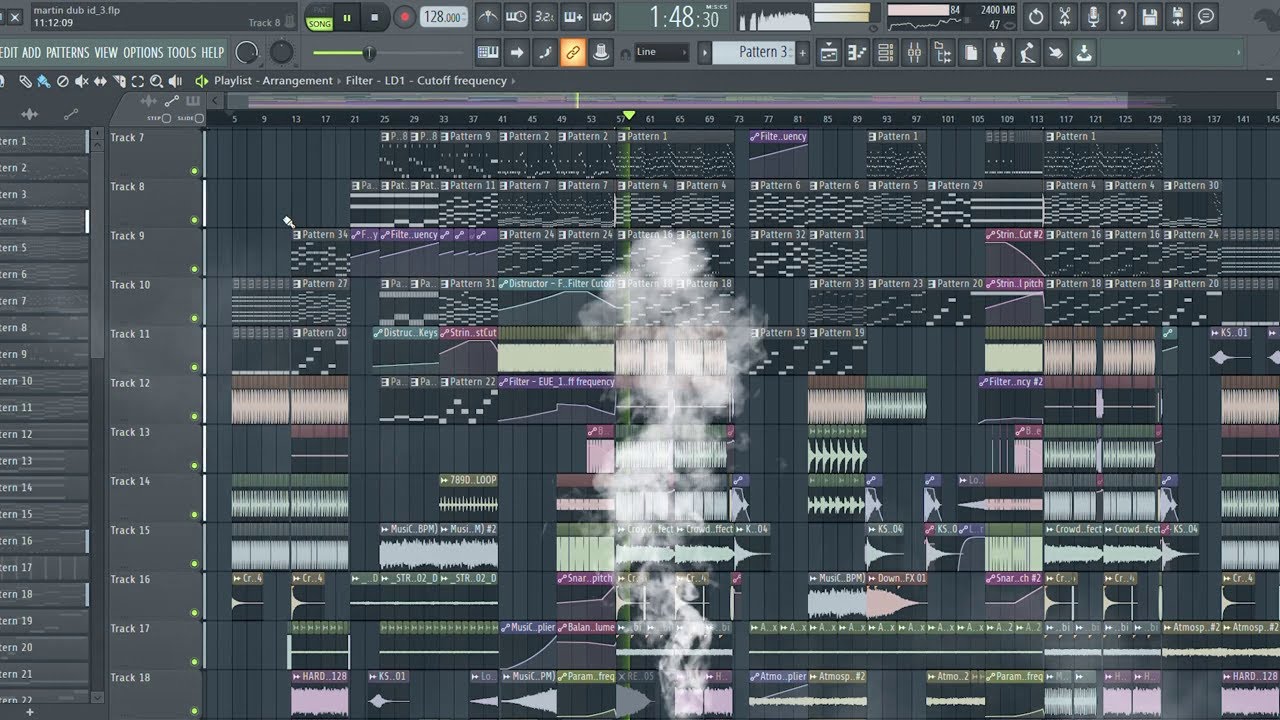Select the Slice tool

pos(119,81)
